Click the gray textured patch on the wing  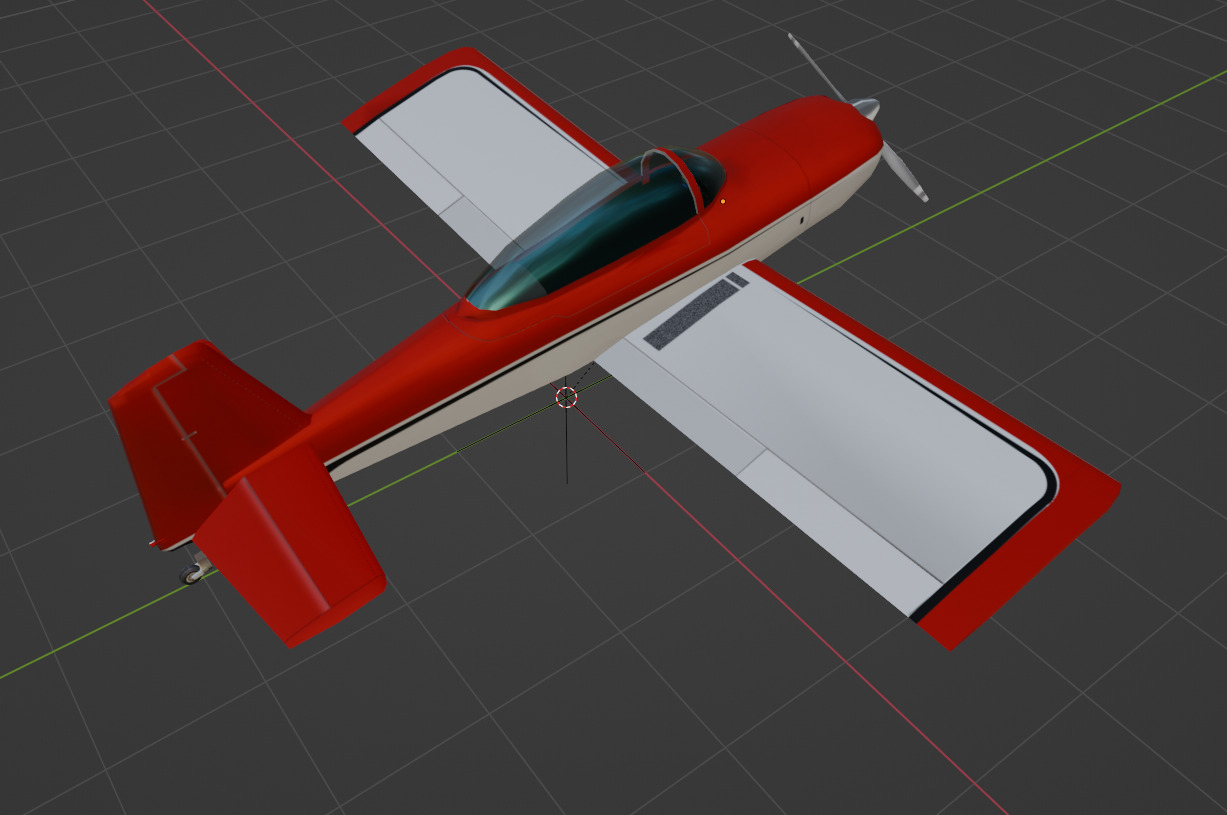[690, 316]
